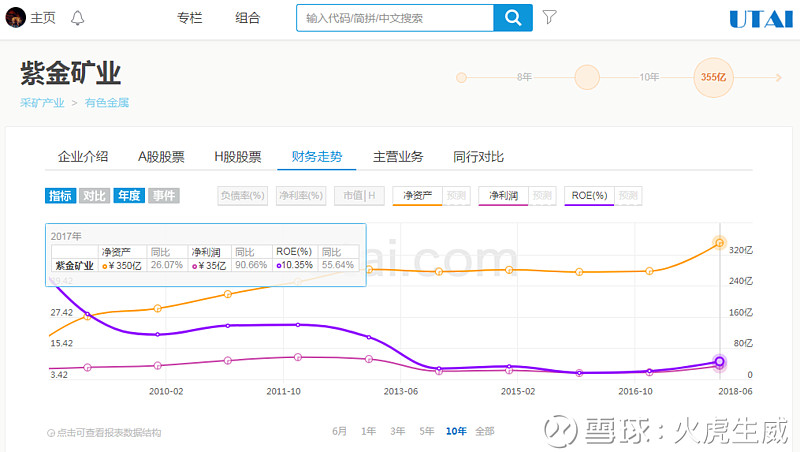The image size is (800, 452).
Task: Click the ¥35亿 net profit tooltip value
Action: pyautogui.click(x=212, y=265)
